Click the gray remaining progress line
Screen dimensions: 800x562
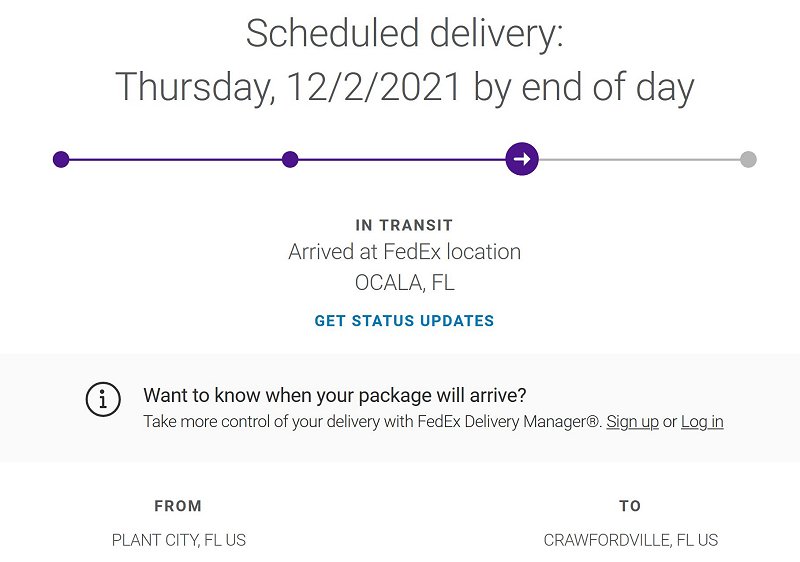pos(639,160)
